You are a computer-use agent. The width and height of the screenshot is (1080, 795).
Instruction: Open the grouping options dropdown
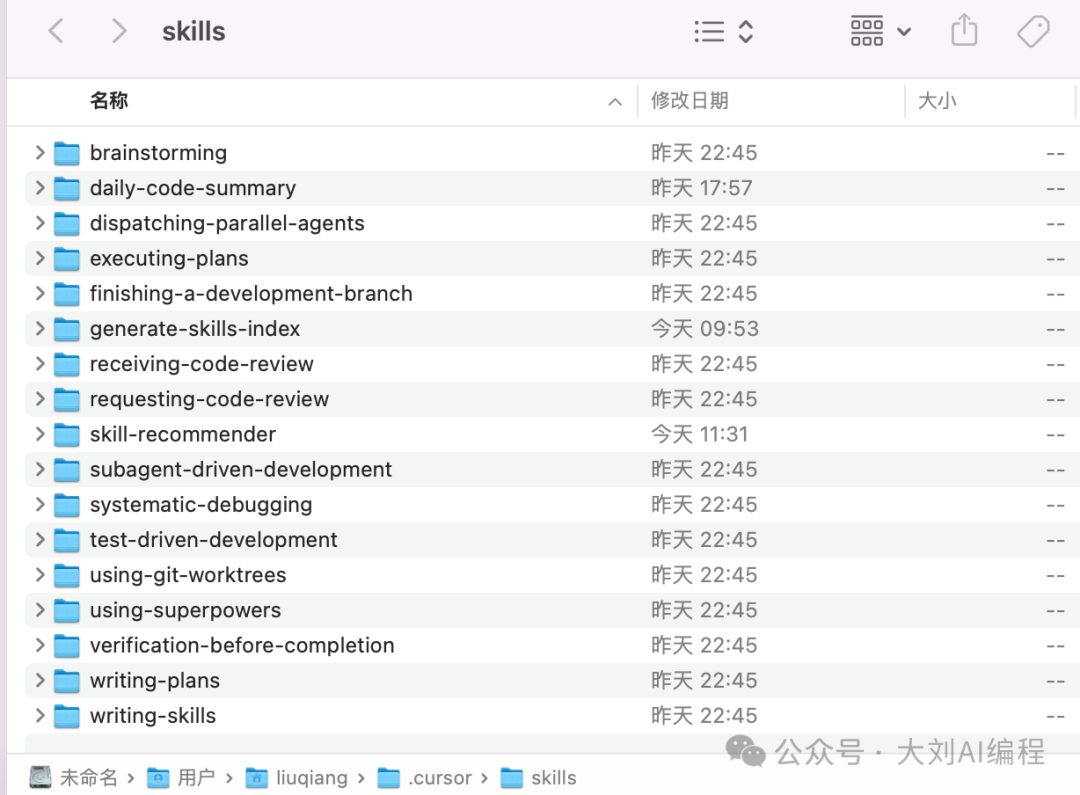point(880,32)
